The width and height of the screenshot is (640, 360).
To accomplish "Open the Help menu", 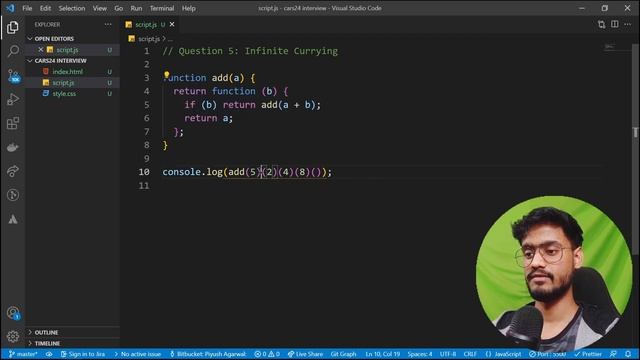I will (x=189, y=8).
